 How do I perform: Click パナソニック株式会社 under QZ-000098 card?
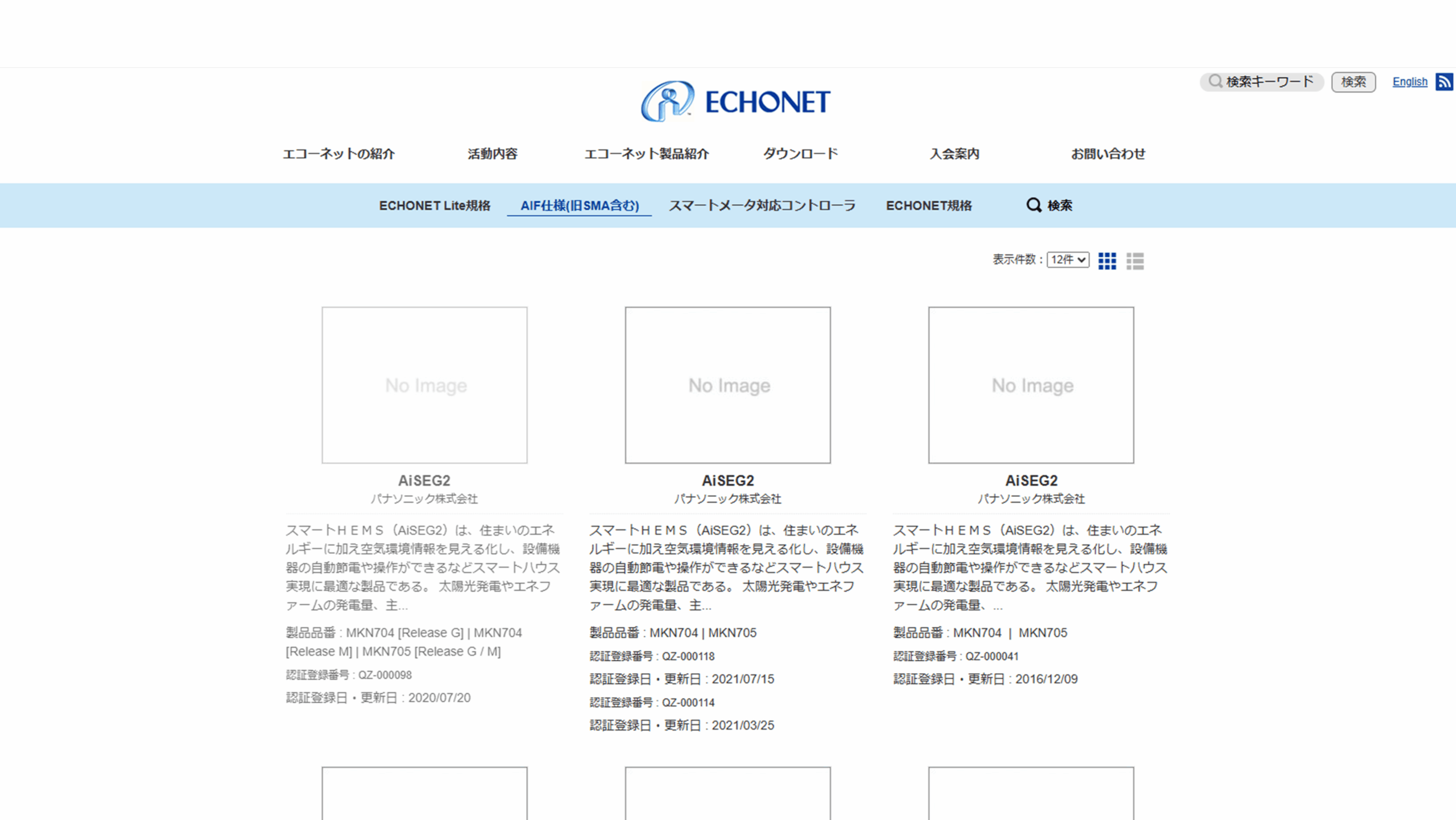pyautogui.click(x=424, y=499)
